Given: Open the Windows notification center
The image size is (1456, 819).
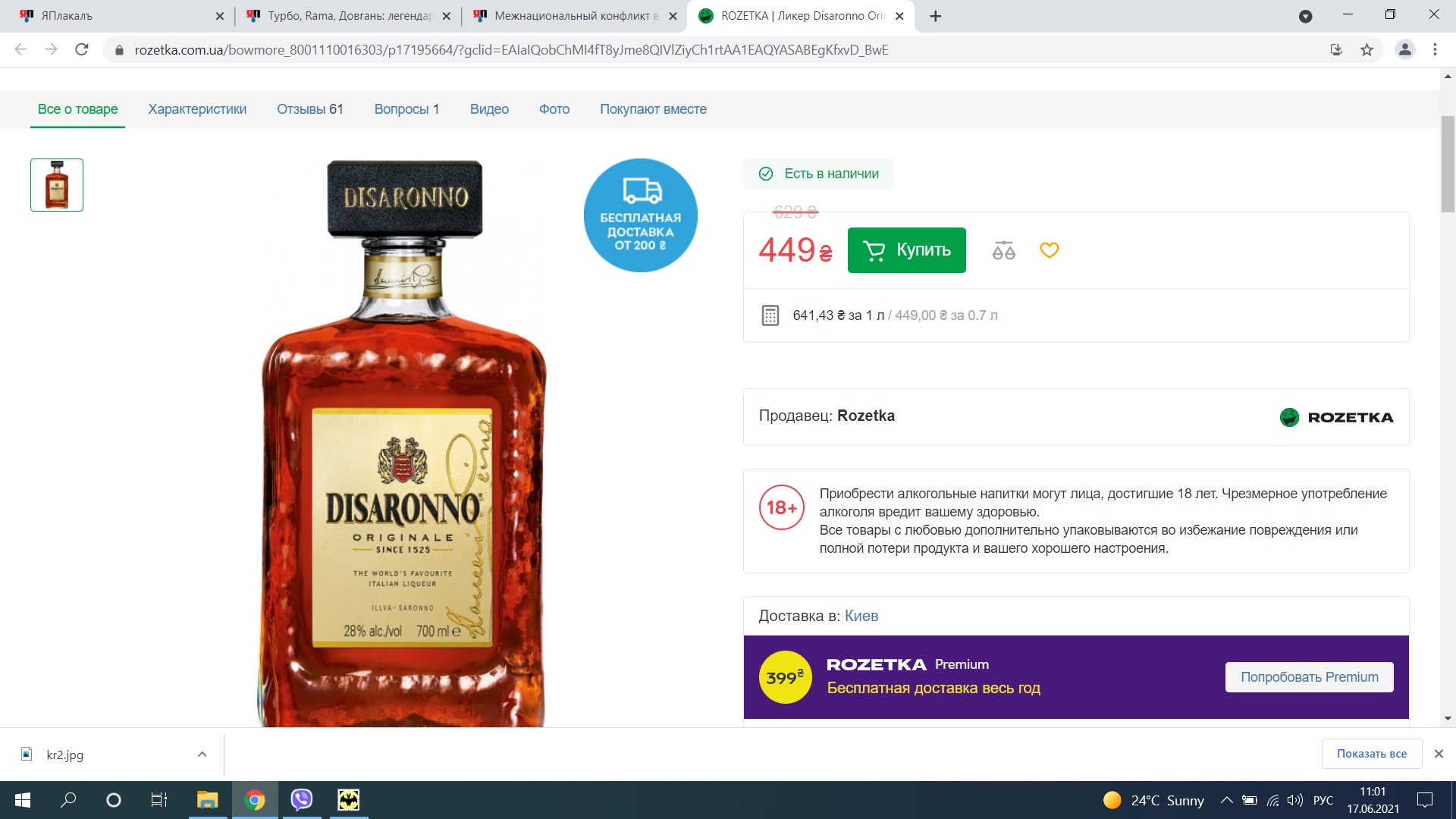Looking at the screenshot, I should pyautogui.click(x=1425, y=800).
